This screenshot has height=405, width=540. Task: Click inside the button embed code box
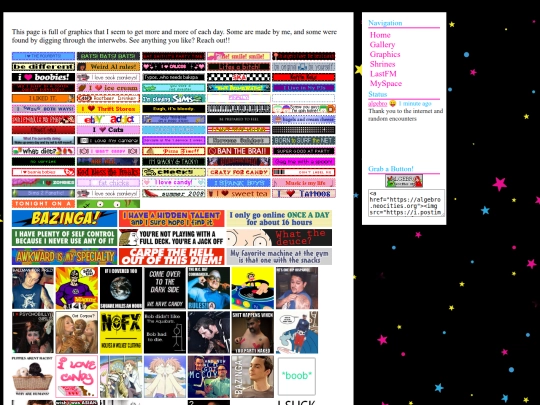click(406, 203)
